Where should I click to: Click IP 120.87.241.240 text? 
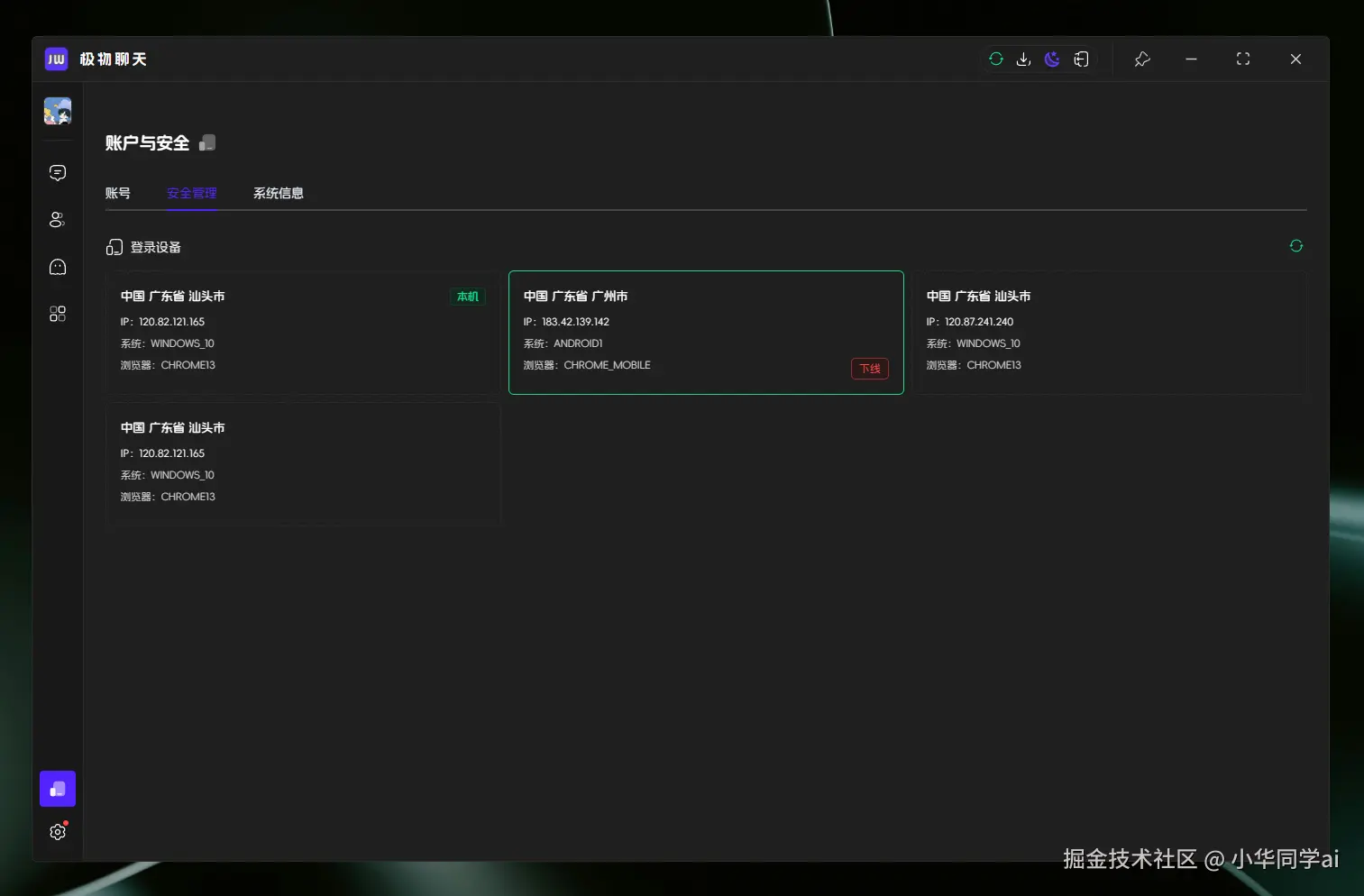click(970, 322)
